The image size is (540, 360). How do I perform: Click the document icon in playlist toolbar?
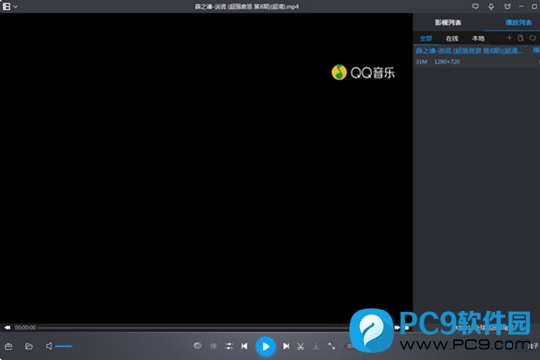click(x=520, y=38)
